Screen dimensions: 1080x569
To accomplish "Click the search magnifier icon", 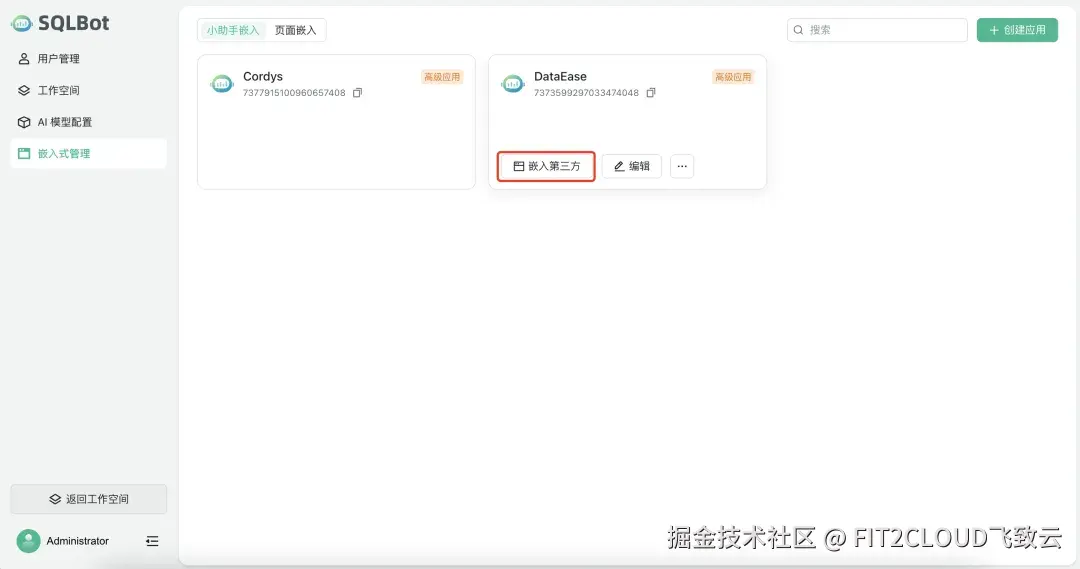I will [798, 30].
